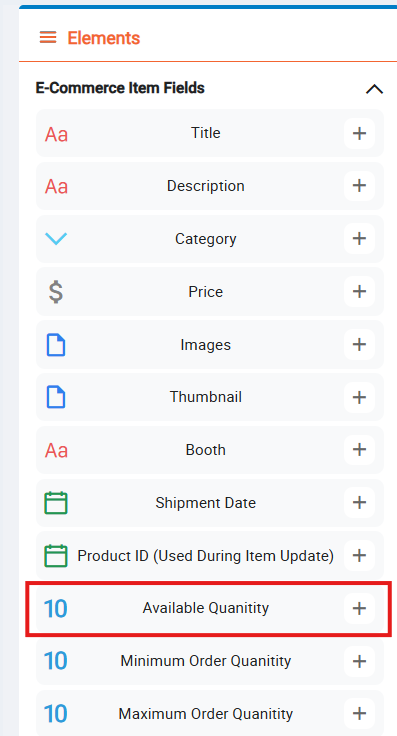
Task: Select the Available Quanitity element row
Action: [210, 608]
